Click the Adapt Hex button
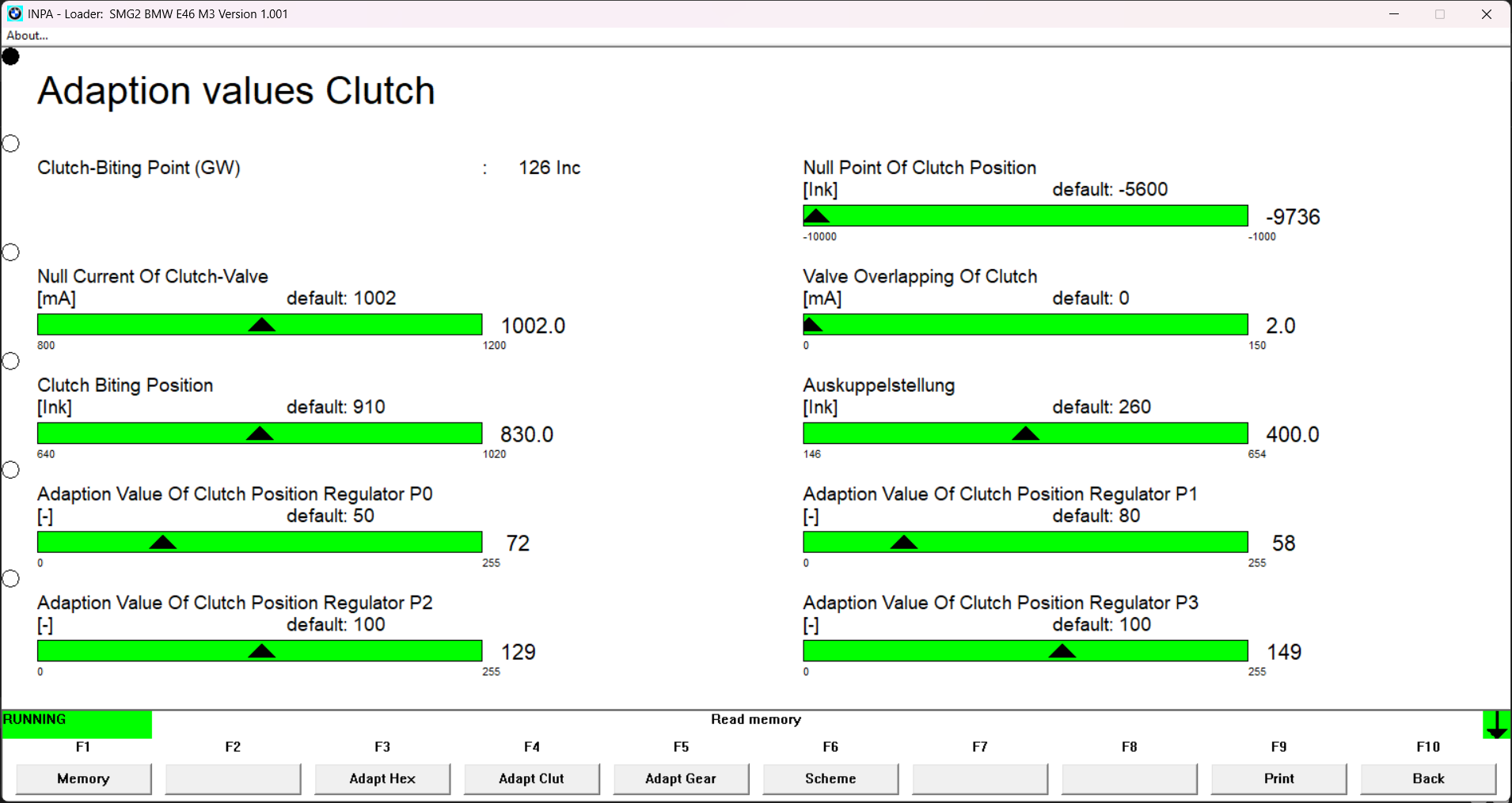This screenshot has width=1512, height=803. [382, 778]
